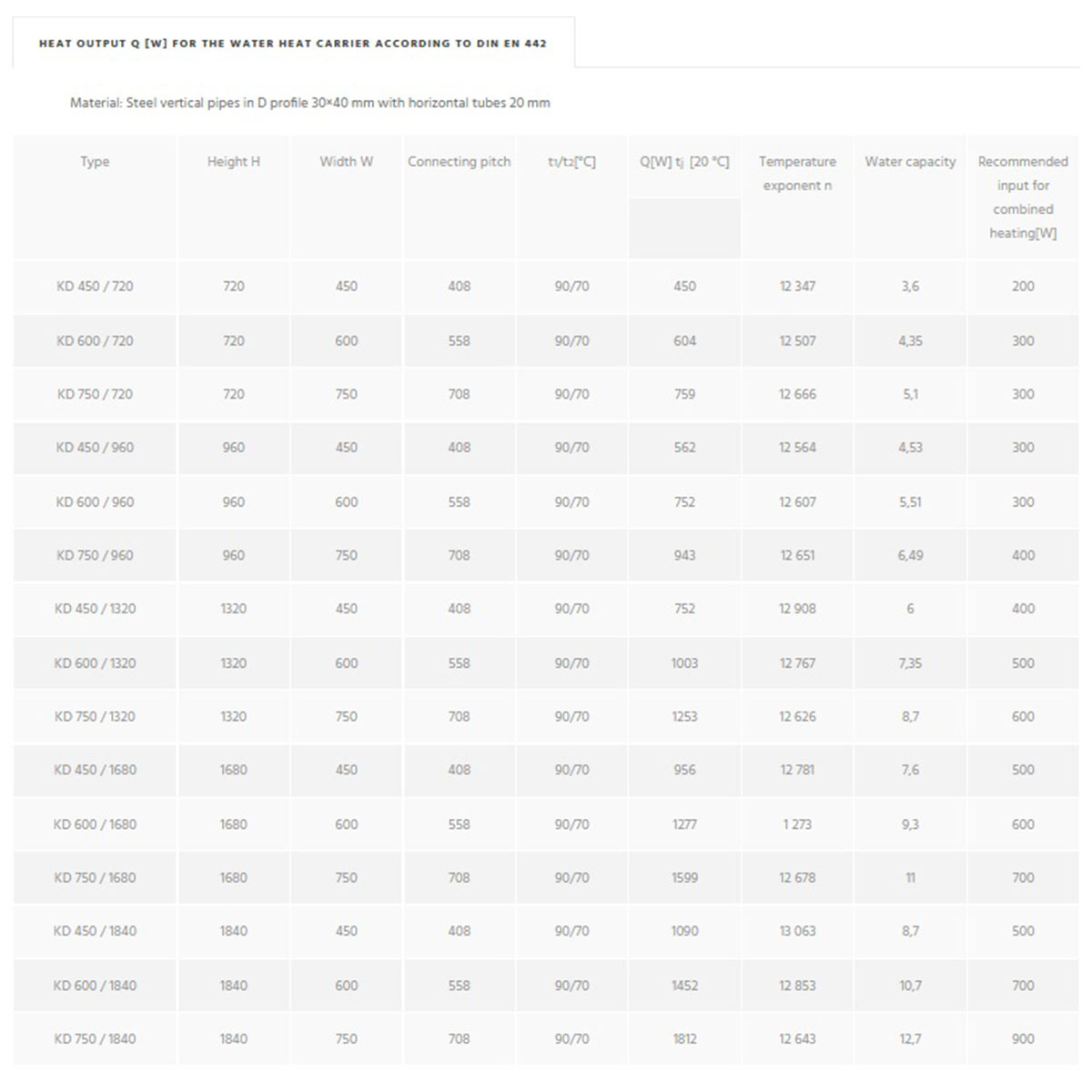Select the 900 recommended input cell
This screenshot has height=1092, width=1092.
[x=1023, y=1039]
